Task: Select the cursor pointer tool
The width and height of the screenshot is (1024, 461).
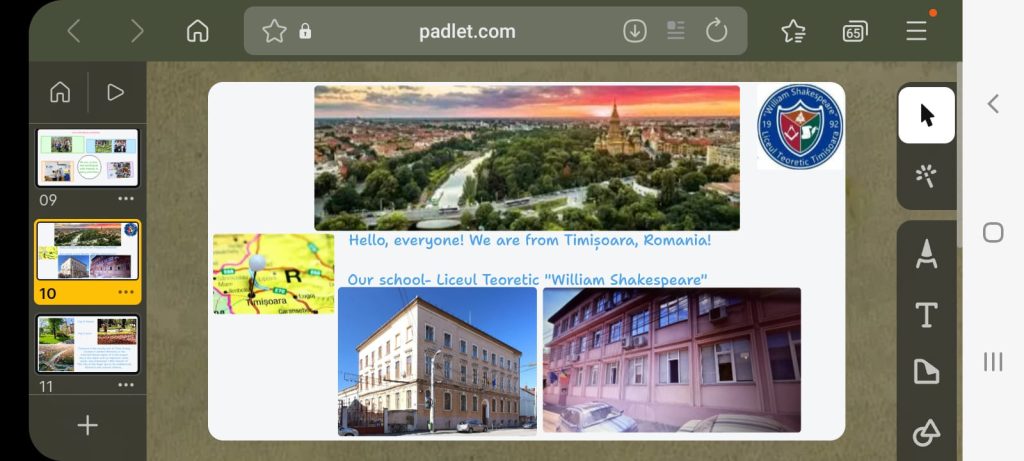Action: [x=926, y=115]
